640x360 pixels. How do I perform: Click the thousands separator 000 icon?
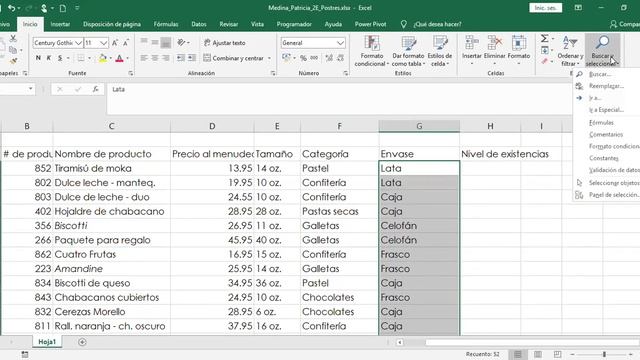tap(314, 58)
